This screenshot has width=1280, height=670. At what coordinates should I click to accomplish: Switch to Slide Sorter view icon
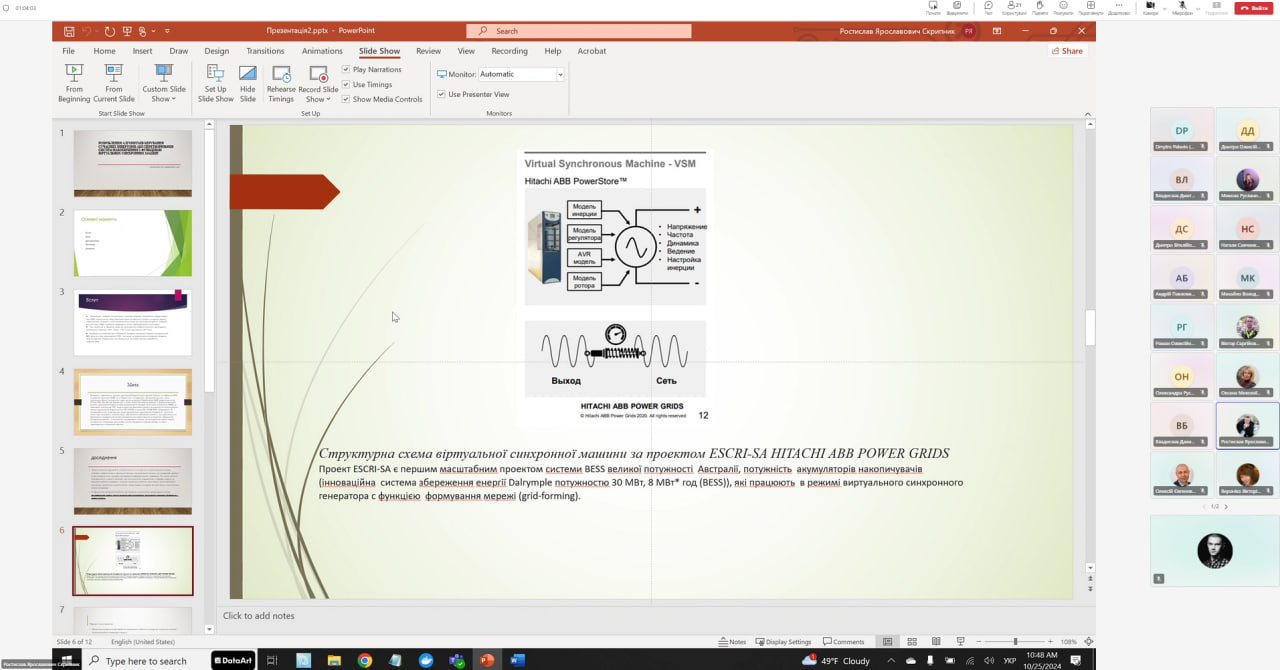click(x=911, y=642)
